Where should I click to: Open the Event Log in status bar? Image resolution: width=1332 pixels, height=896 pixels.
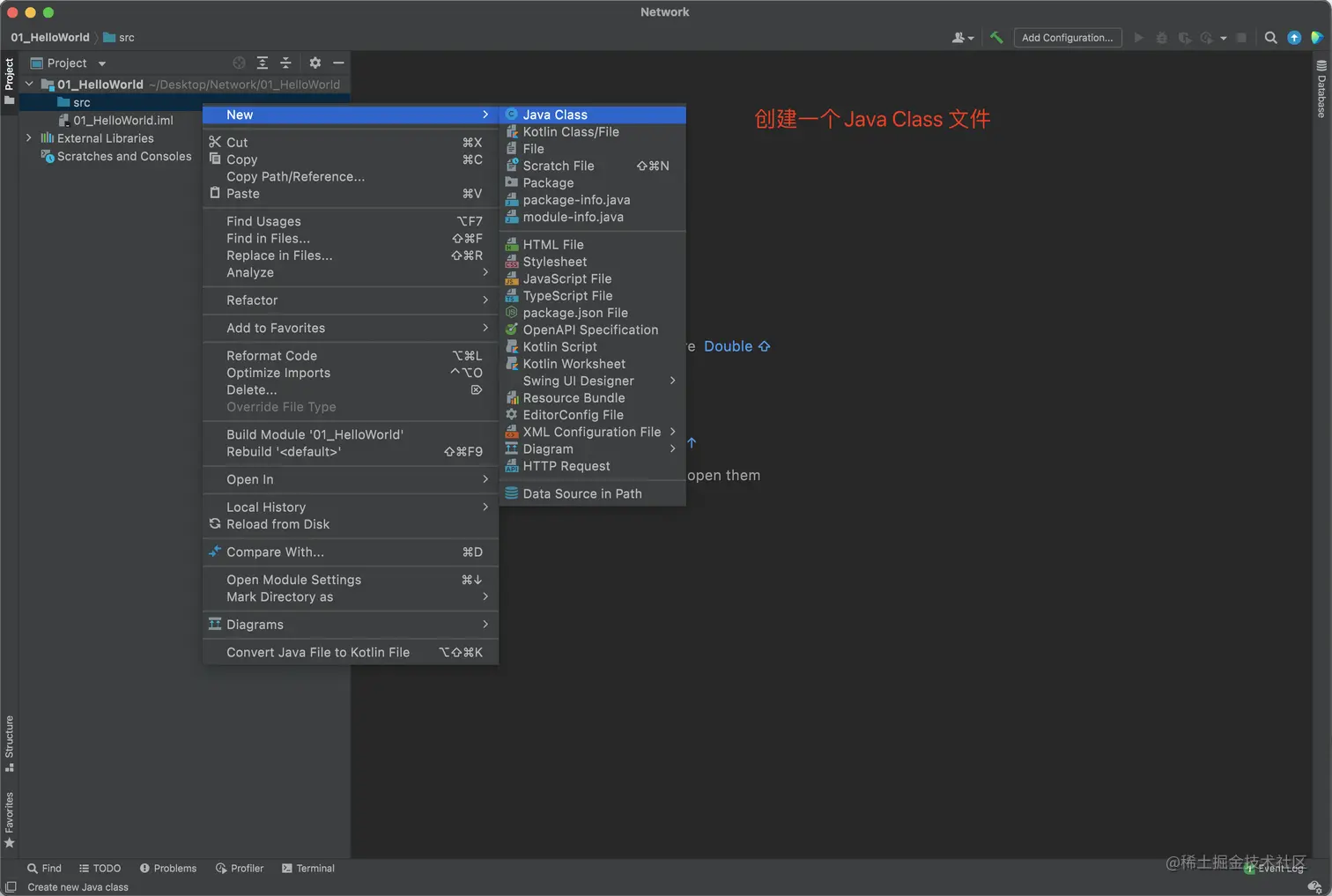click(x=1275, y=869)
